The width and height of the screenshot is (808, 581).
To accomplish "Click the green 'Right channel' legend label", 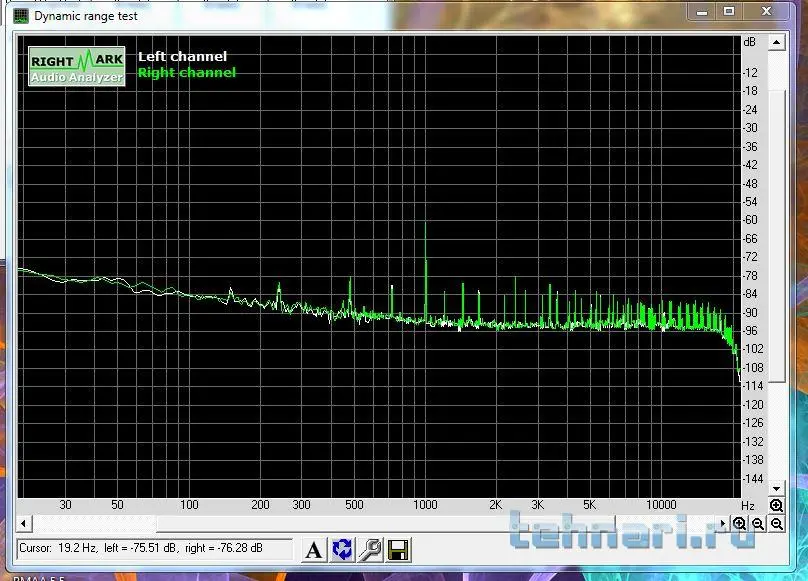I will [187, 73].
